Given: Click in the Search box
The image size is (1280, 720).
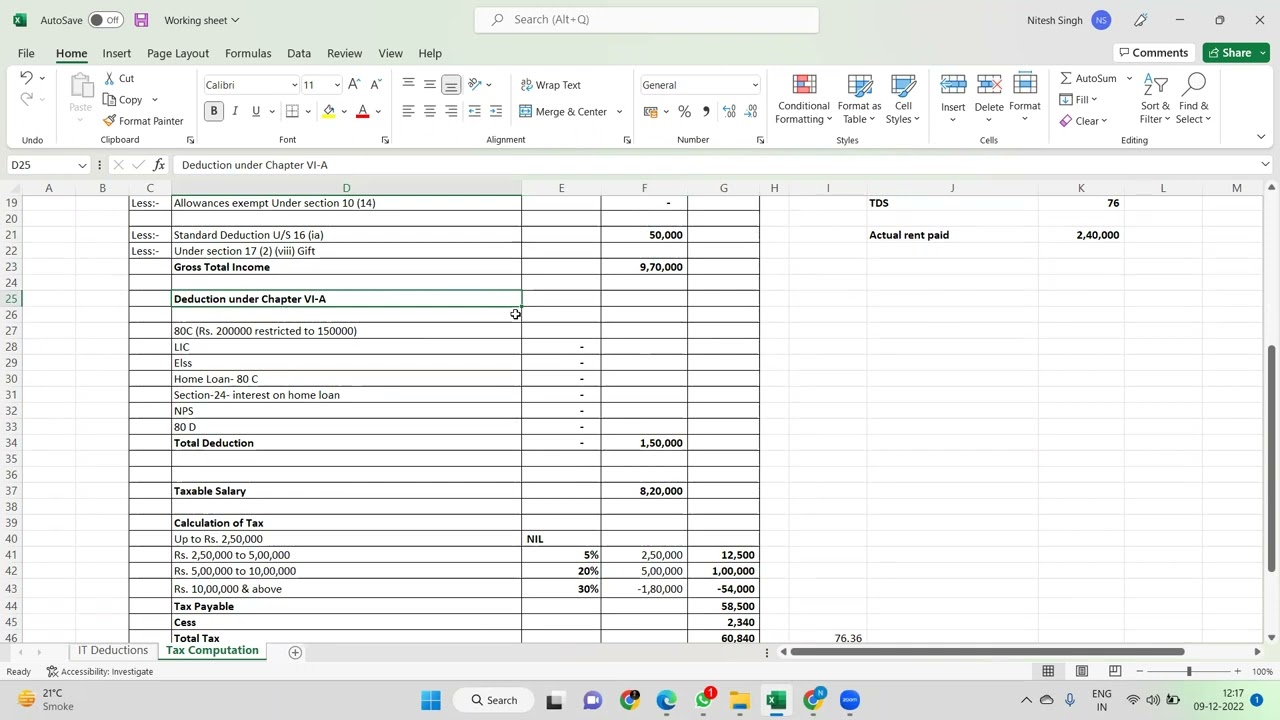Looking at the screenshot, I should click(x=647, y=19).
